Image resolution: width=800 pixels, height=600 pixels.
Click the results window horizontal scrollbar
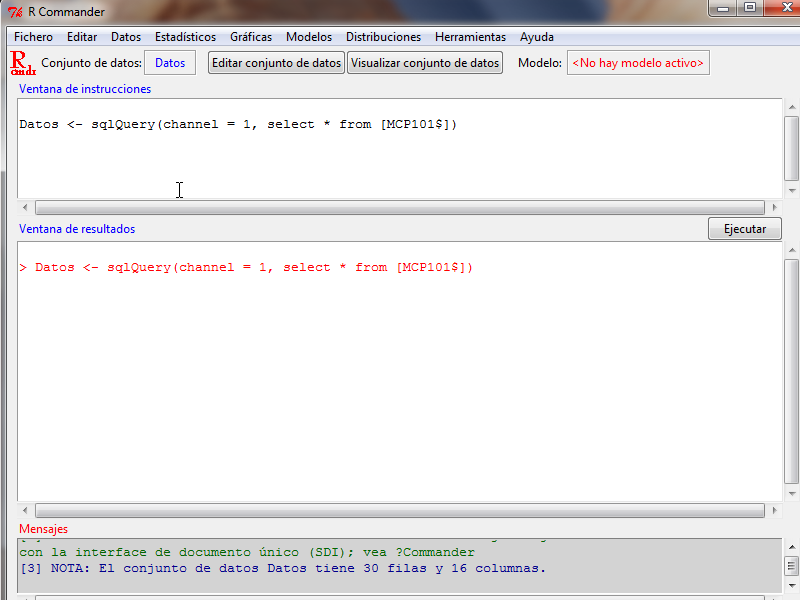(399, 510)
